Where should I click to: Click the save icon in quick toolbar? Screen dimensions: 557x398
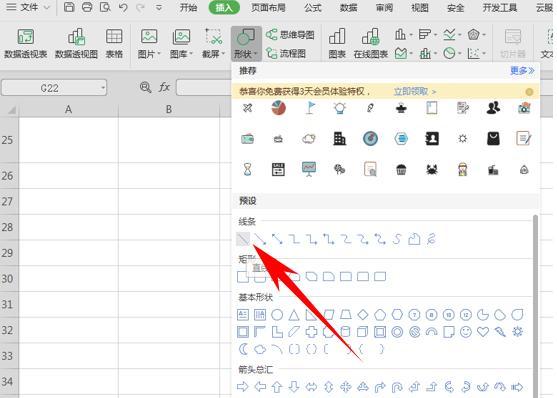[x=69, y=7]
